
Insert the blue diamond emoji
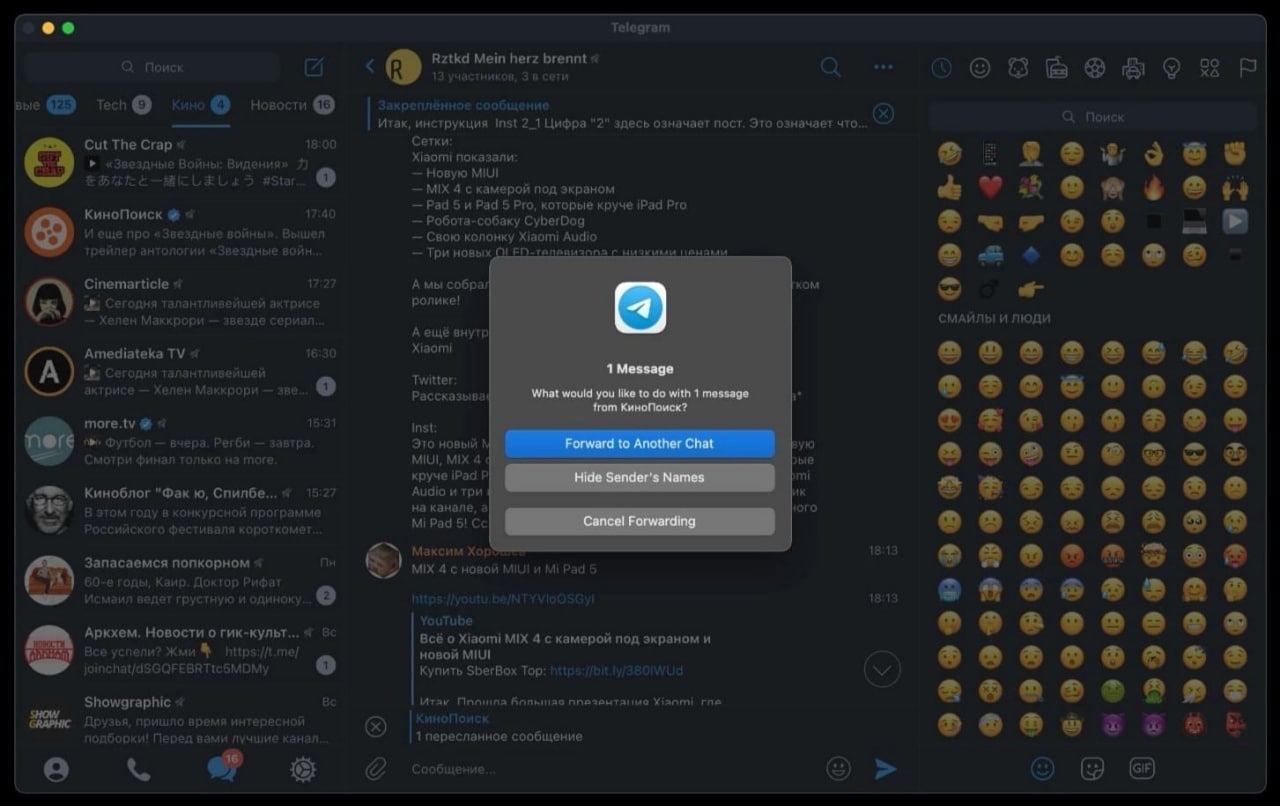click(1031, 255)
